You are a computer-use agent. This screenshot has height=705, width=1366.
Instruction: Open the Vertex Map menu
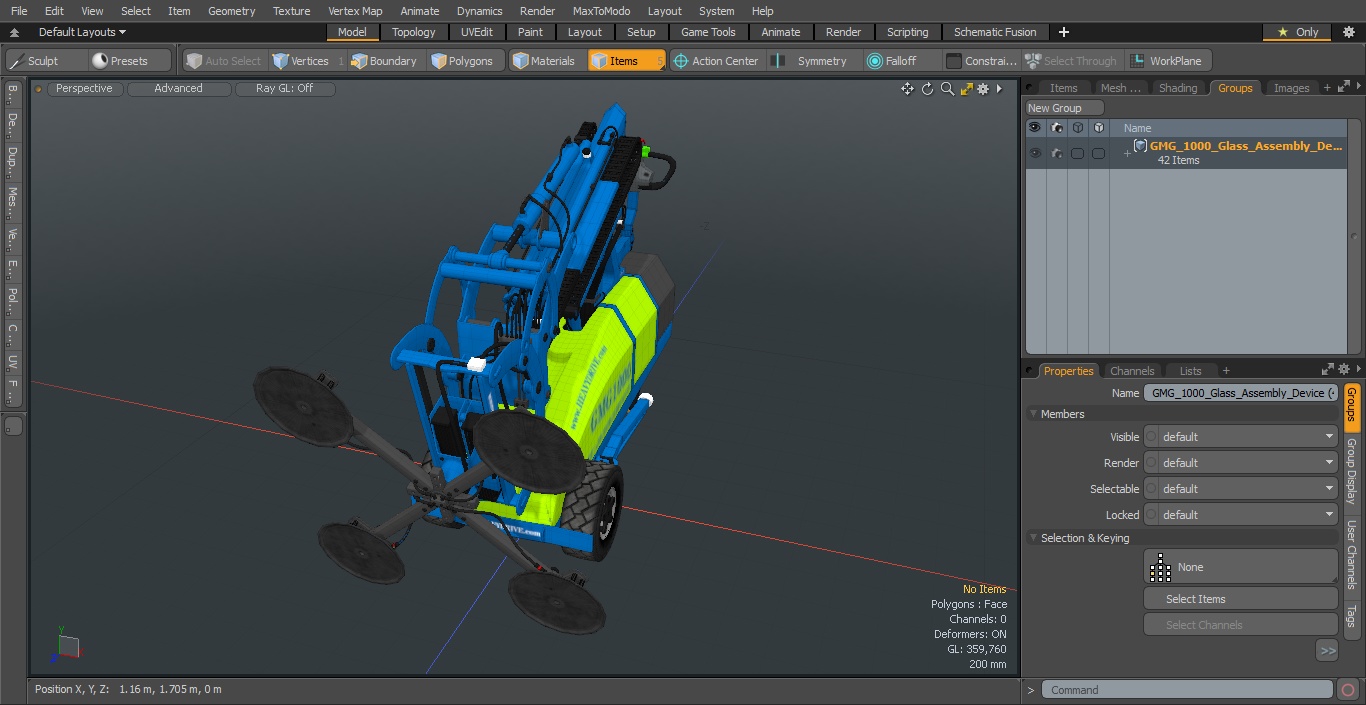click(x=355, y=11)
